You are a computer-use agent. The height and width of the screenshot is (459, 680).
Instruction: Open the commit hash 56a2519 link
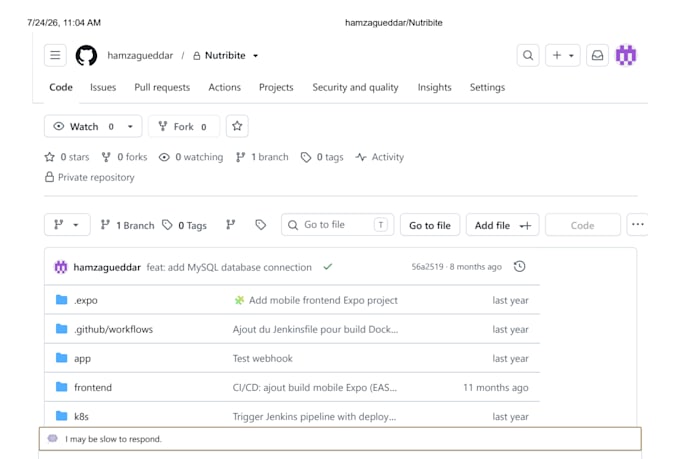(427, 267)
